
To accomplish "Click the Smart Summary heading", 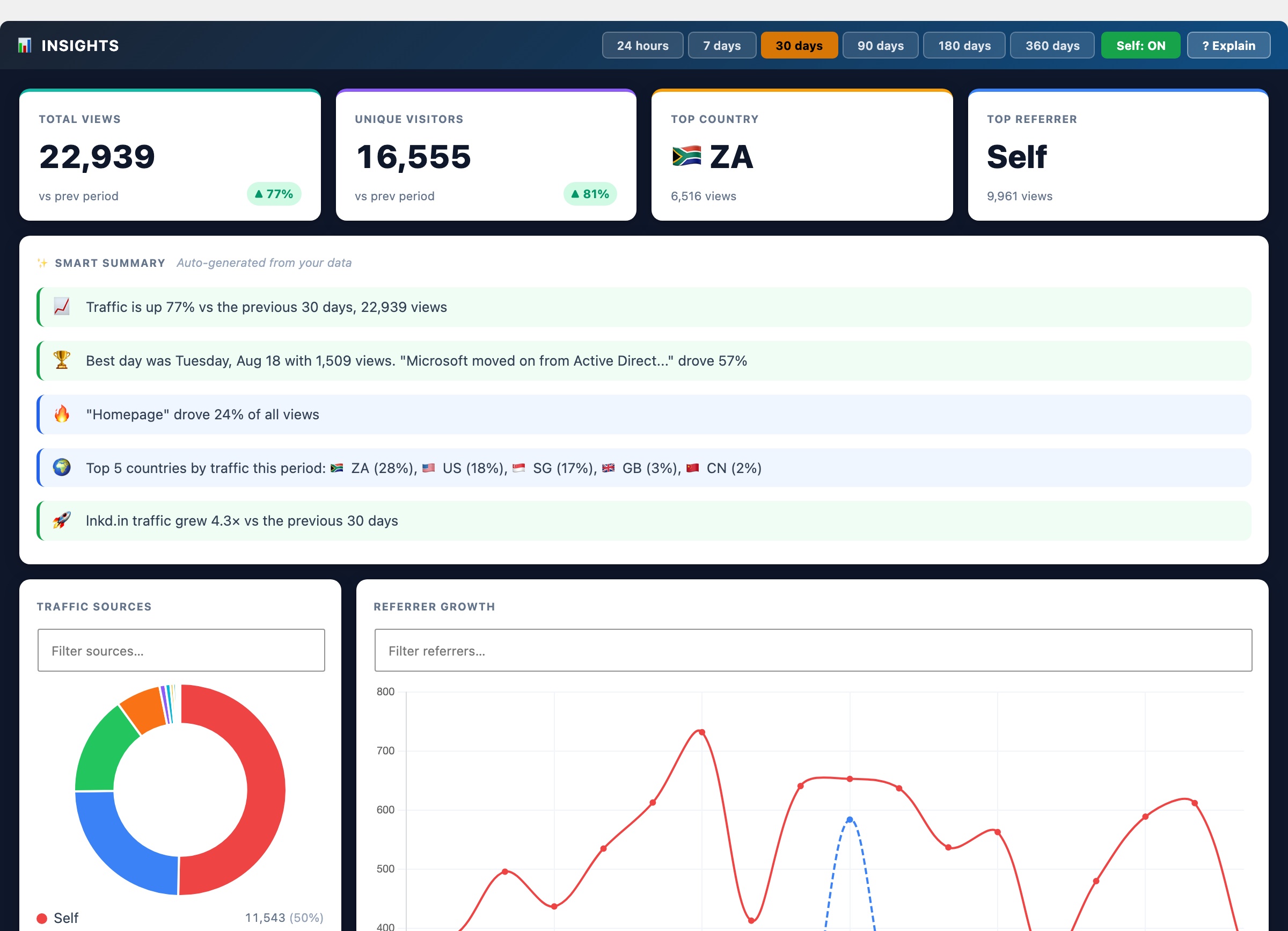I will coord(110,263).
